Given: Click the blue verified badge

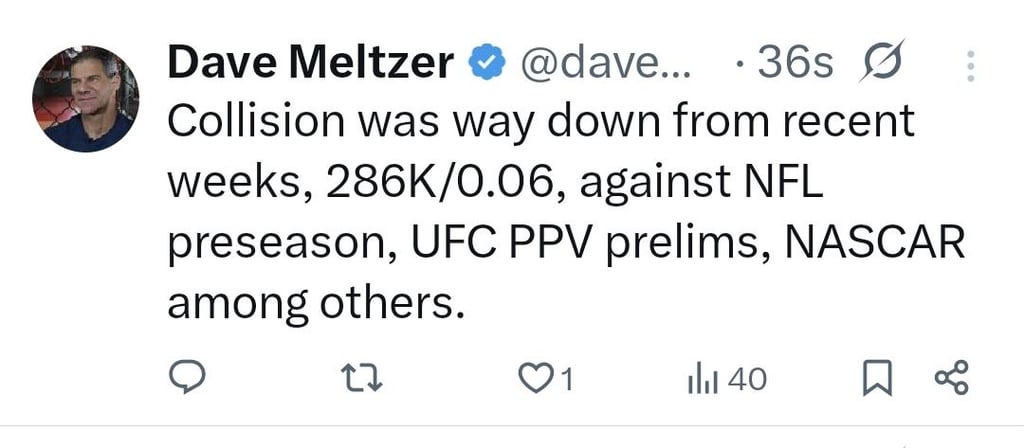Looking at the screenshot, I should click(487, 63).
